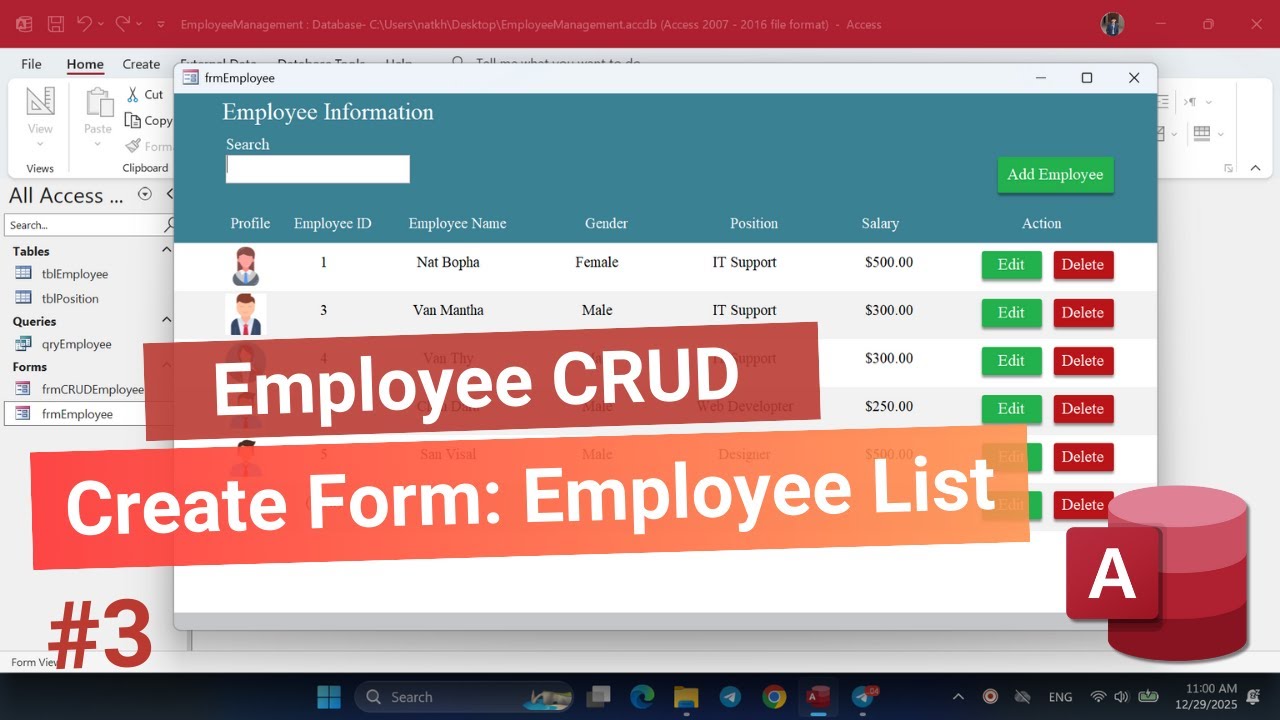
Task: Click the View design-ruler icon
Action: coord(40,101)
